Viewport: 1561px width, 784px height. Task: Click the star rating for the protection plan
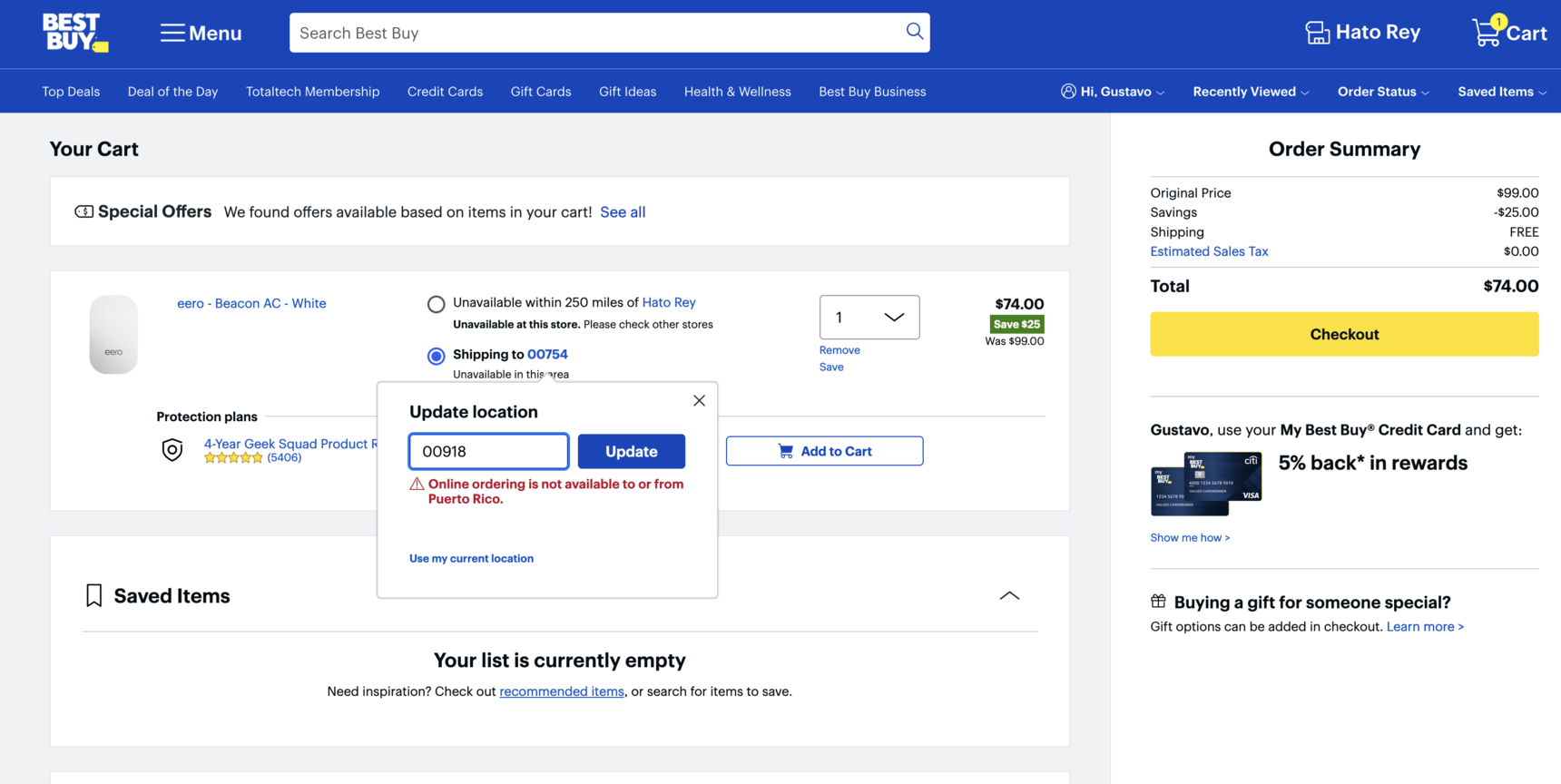point(233,458)
